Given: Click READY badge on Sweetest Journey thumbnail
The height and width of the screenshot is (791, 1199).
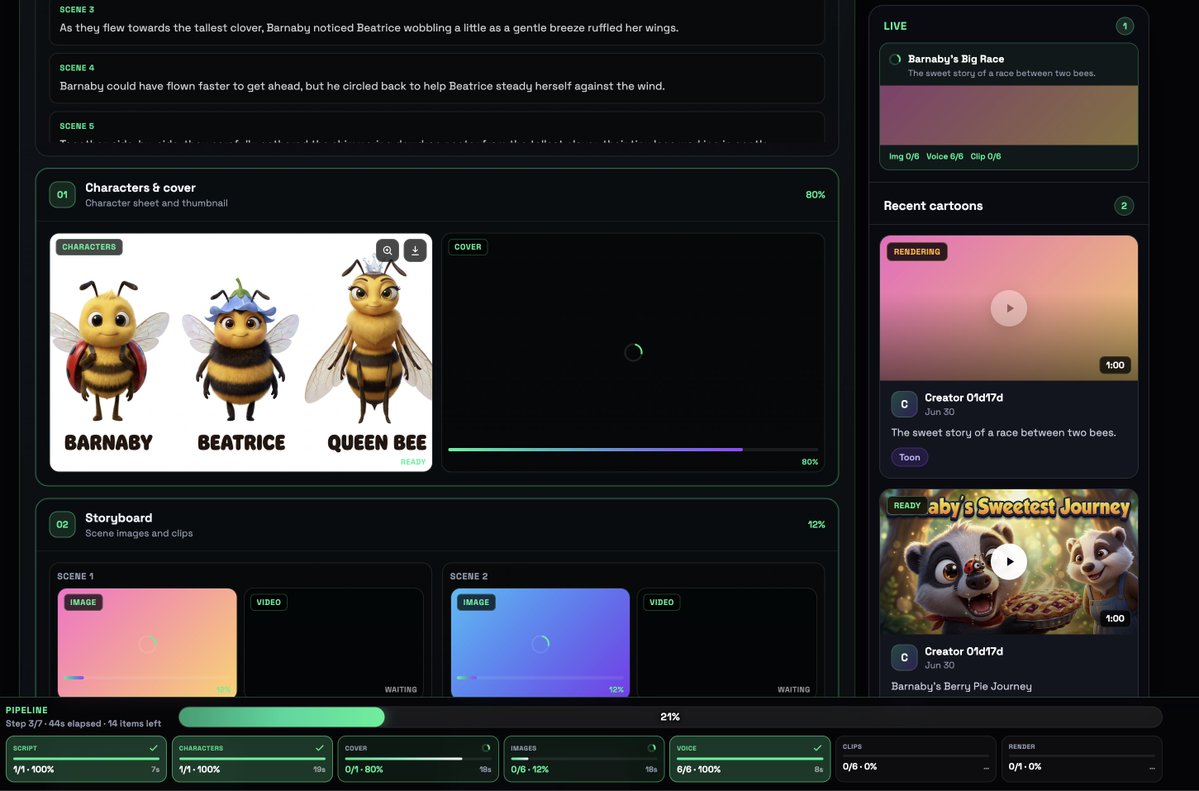Looking at the screenshot, I should [x=907, y=506].
